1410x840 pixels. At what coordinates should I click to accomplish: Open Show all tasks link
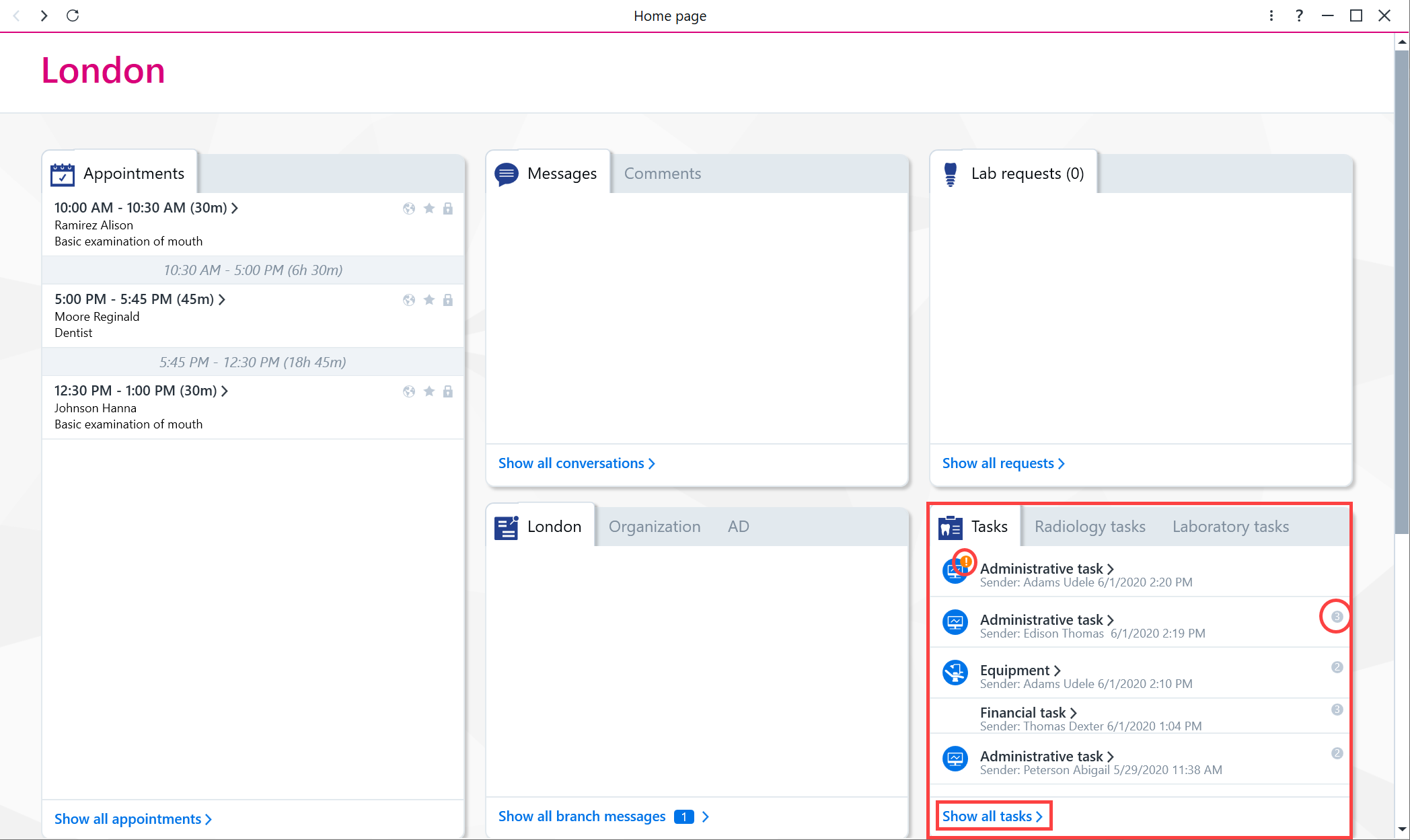click(x=993, y=816)
